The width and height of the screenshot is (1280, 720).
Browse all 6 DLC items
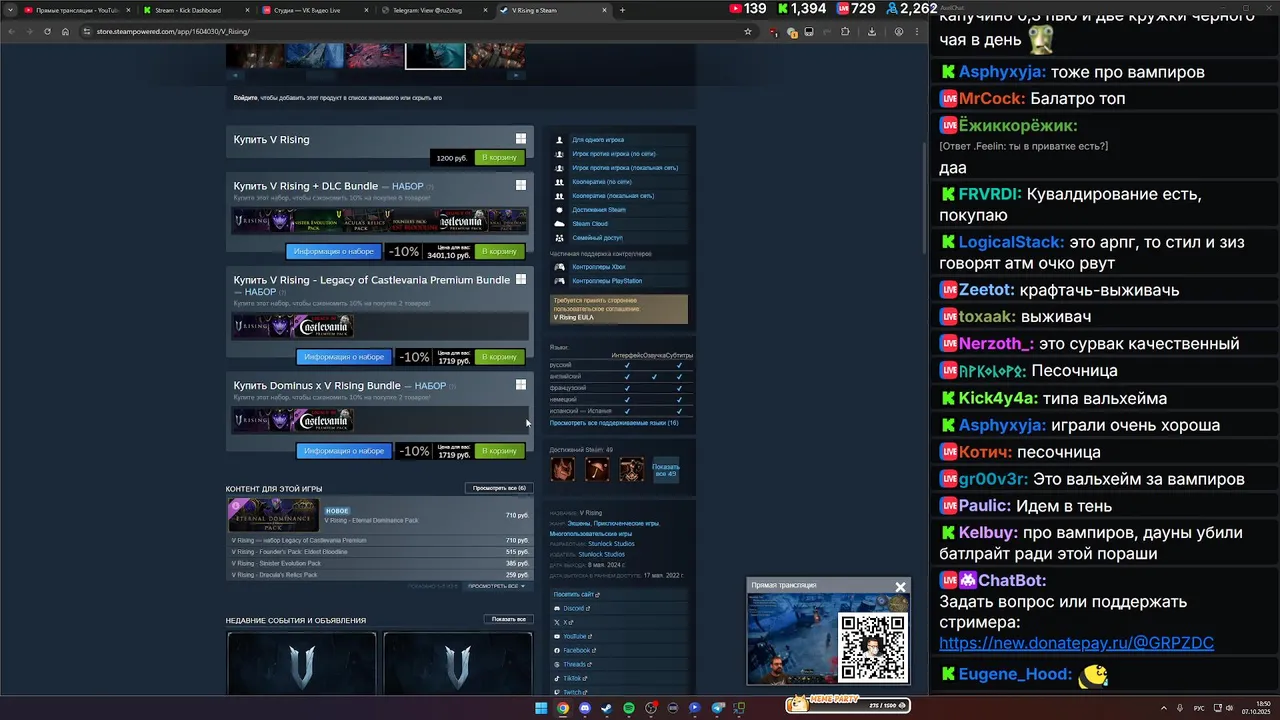(x=499, y=488)
